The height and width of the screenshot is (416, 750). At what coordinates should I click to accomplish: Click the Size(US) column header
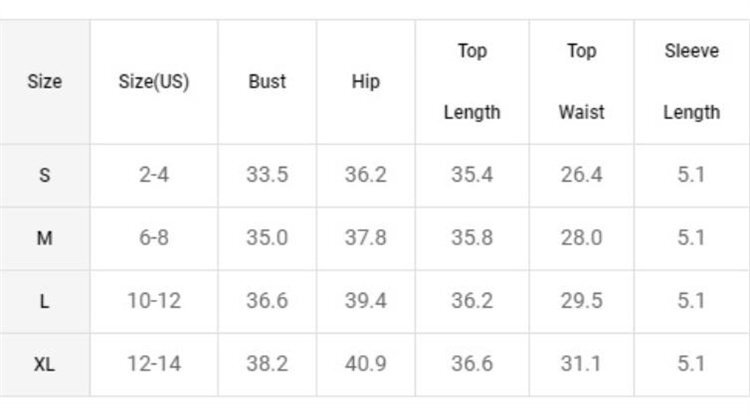[153, 82]
